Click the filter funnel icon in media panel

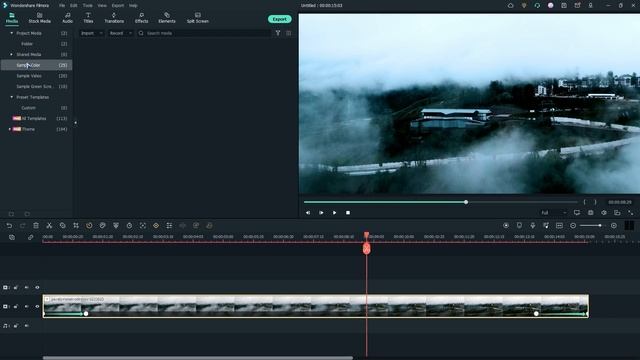(x=278, y=33)
